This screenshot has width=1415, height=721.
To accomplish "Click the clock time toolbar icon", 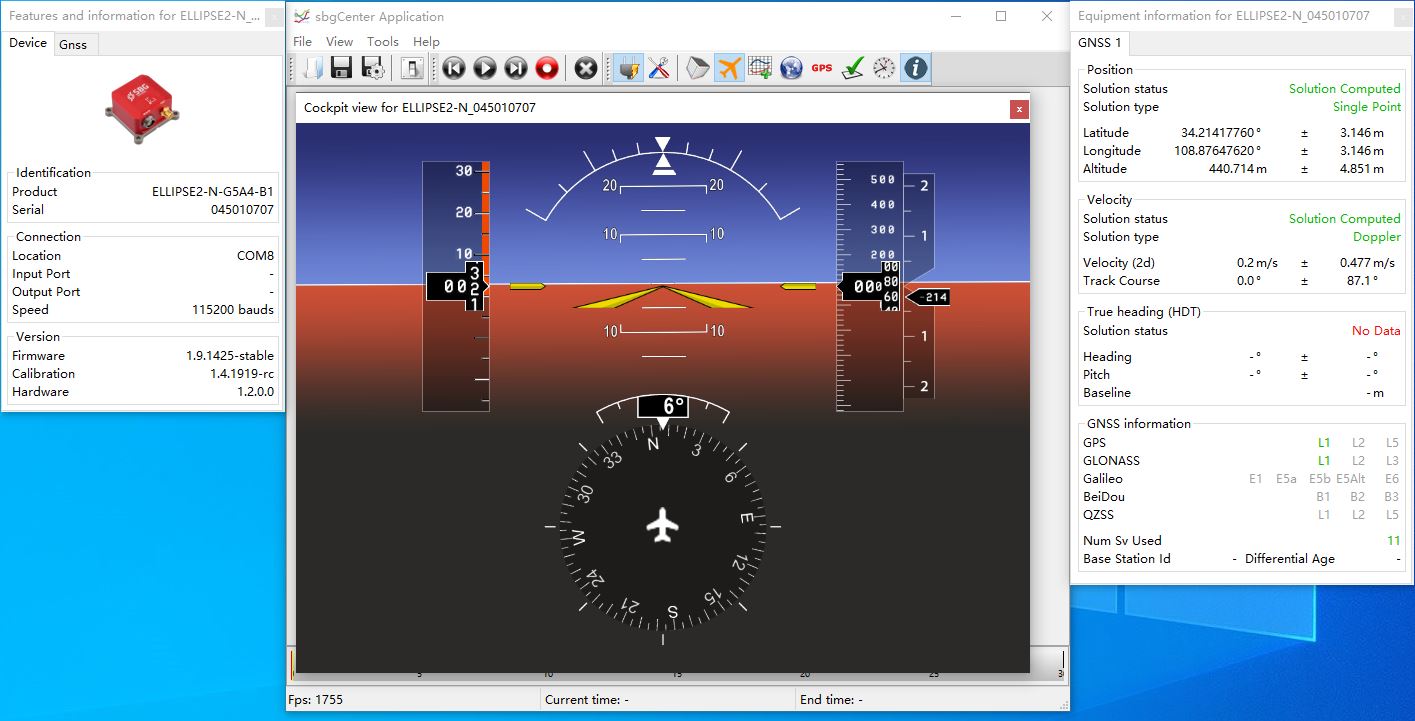I will coord(884,68).
